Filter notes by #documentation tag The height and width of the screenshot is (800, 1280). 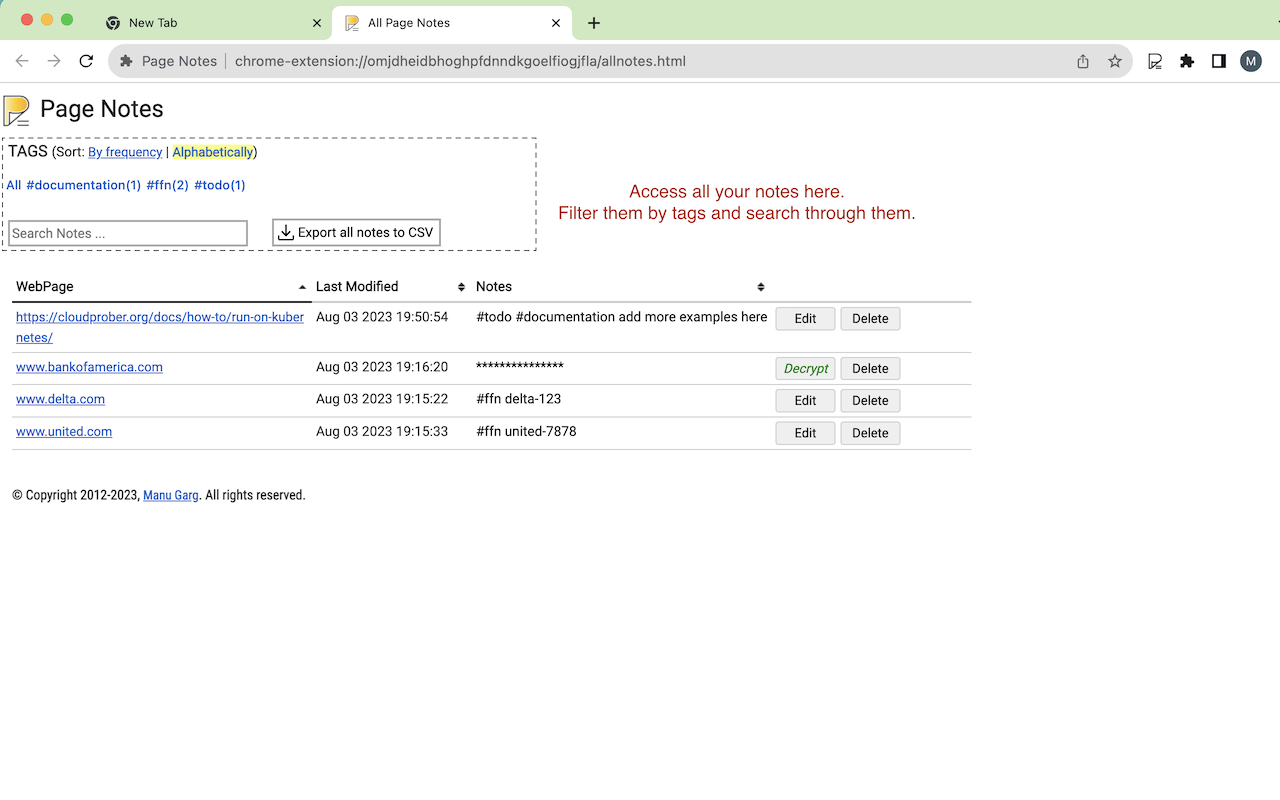click(x=83, y=185)
